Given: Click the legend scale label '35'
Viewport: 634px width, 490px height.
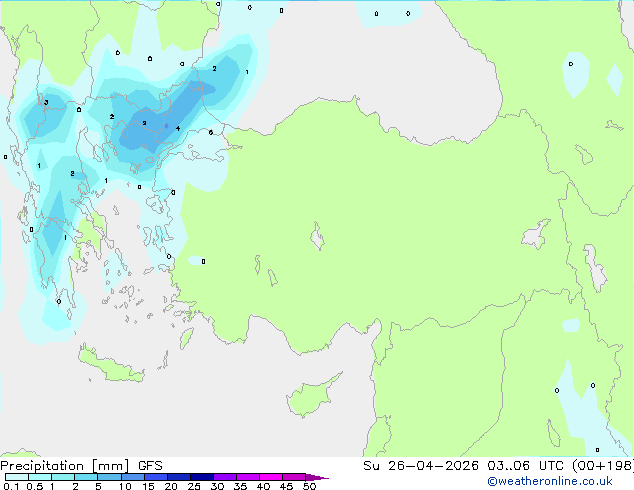Looking at the screenshot, I should tap(240, 486).
